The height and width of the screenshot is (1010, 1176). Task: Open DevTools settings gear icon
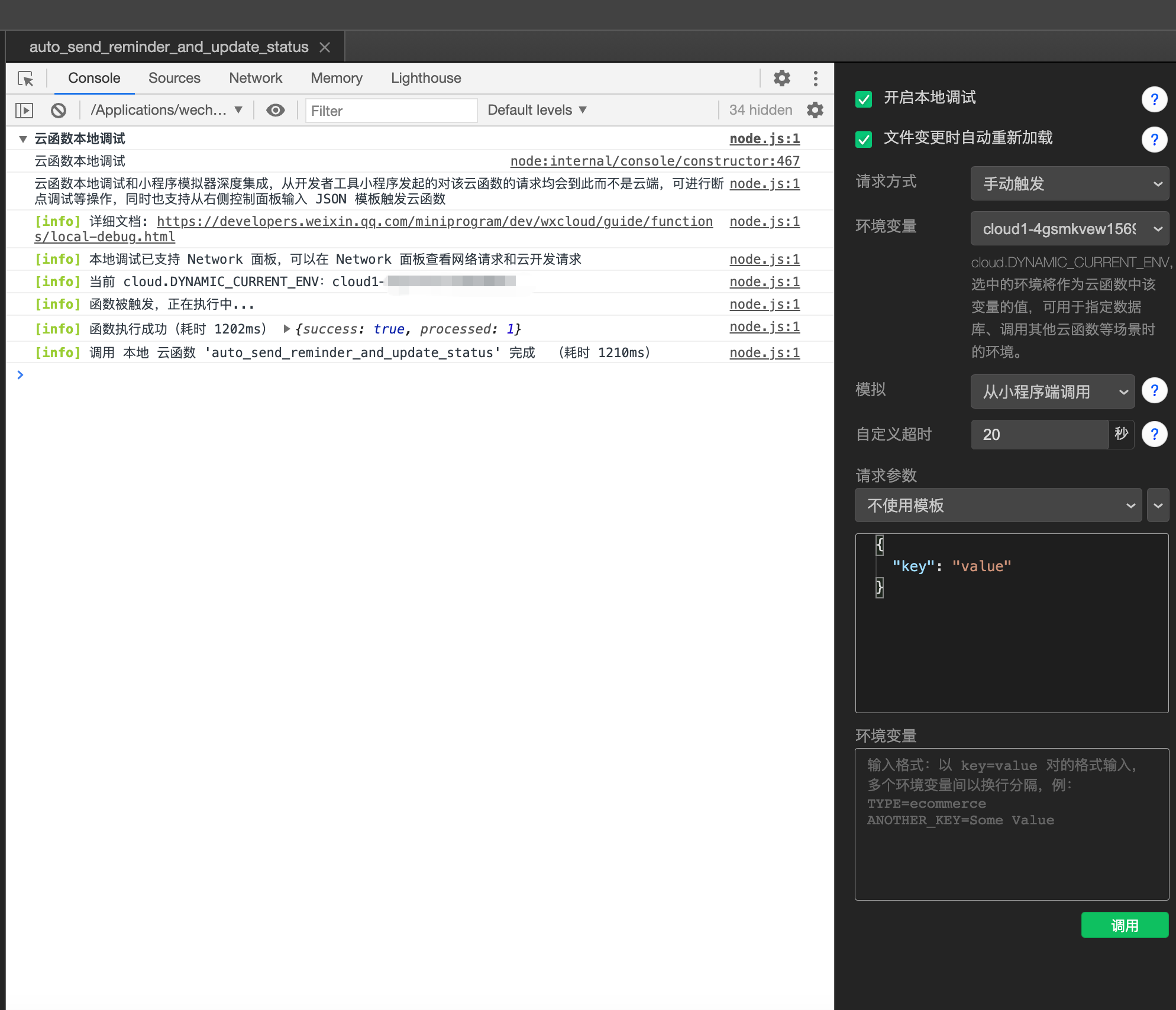coord(781,78)
